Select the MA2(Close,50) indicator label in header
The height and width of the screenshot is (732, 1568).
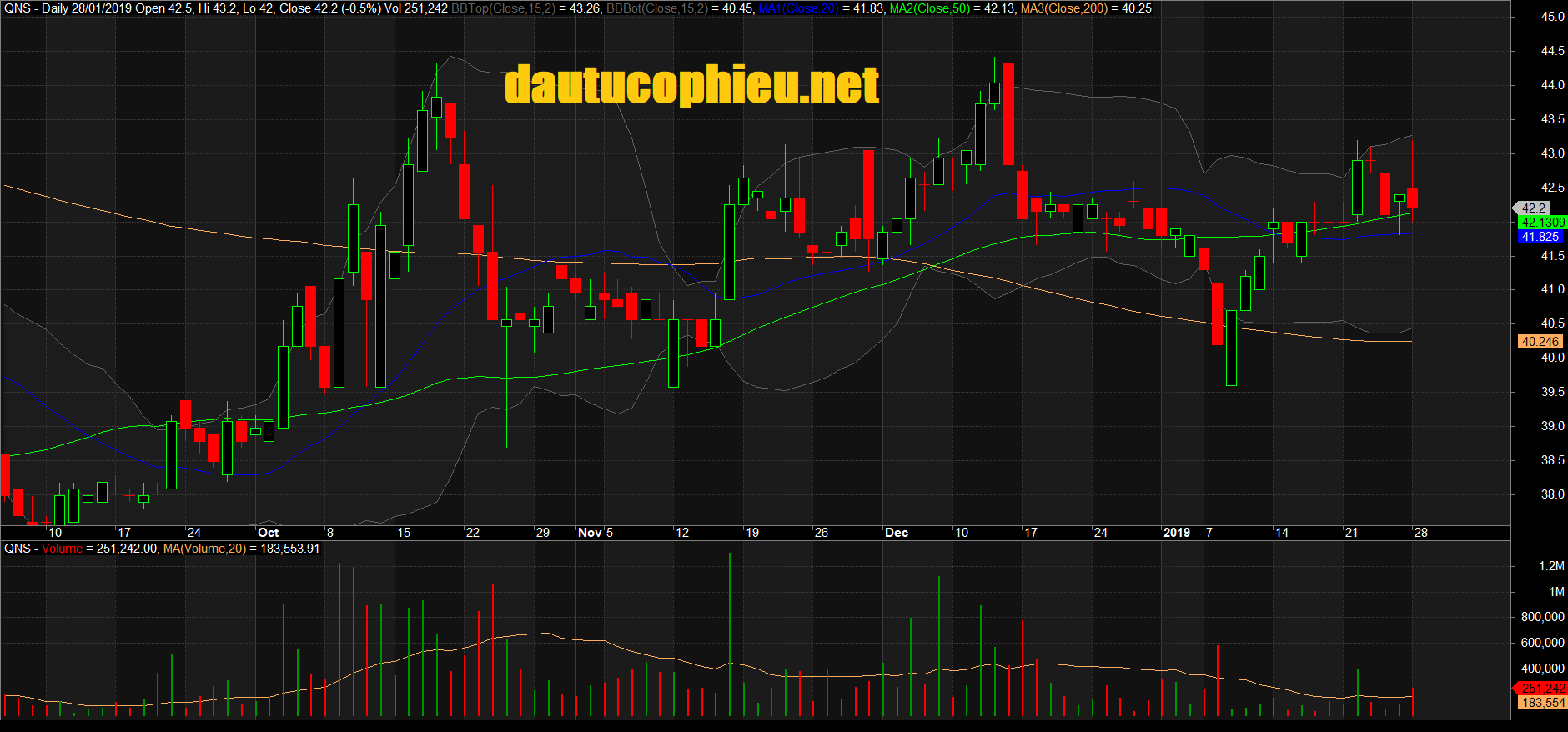click(x=929, y=8)
